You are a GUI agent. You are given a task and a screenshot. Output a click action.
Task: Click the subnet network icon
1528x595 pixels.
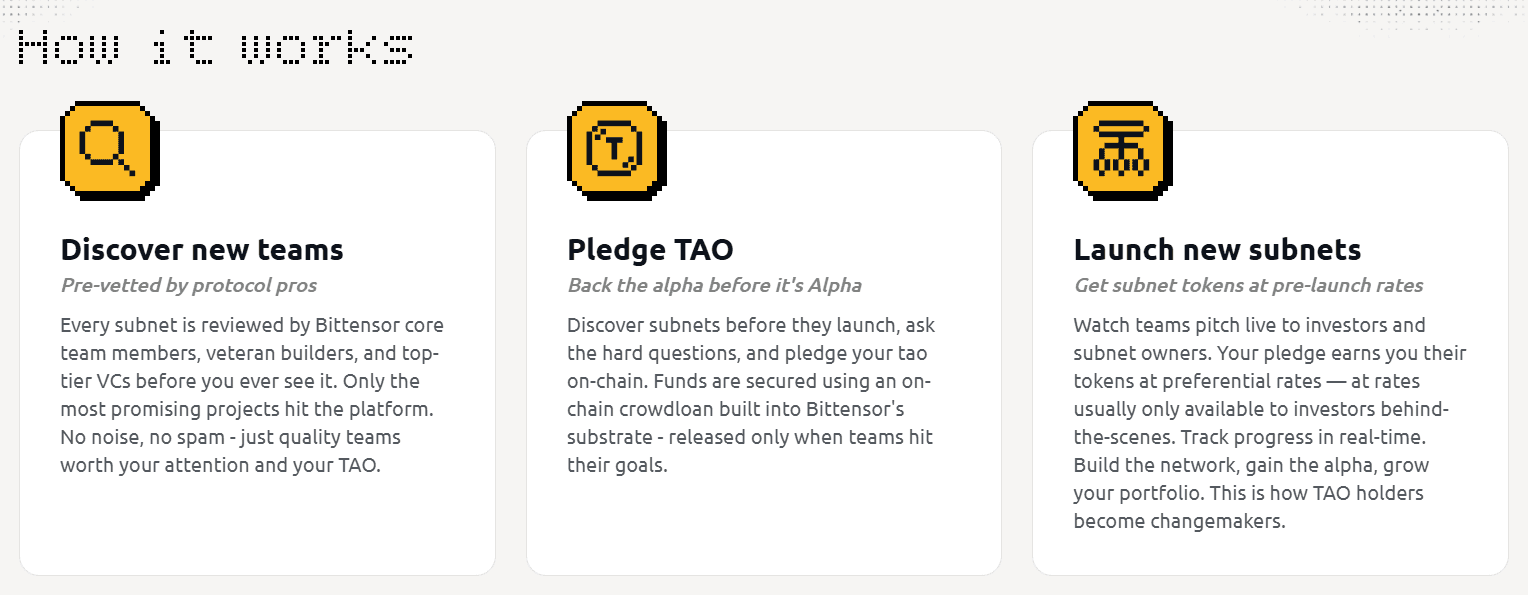click(1120, 148)
